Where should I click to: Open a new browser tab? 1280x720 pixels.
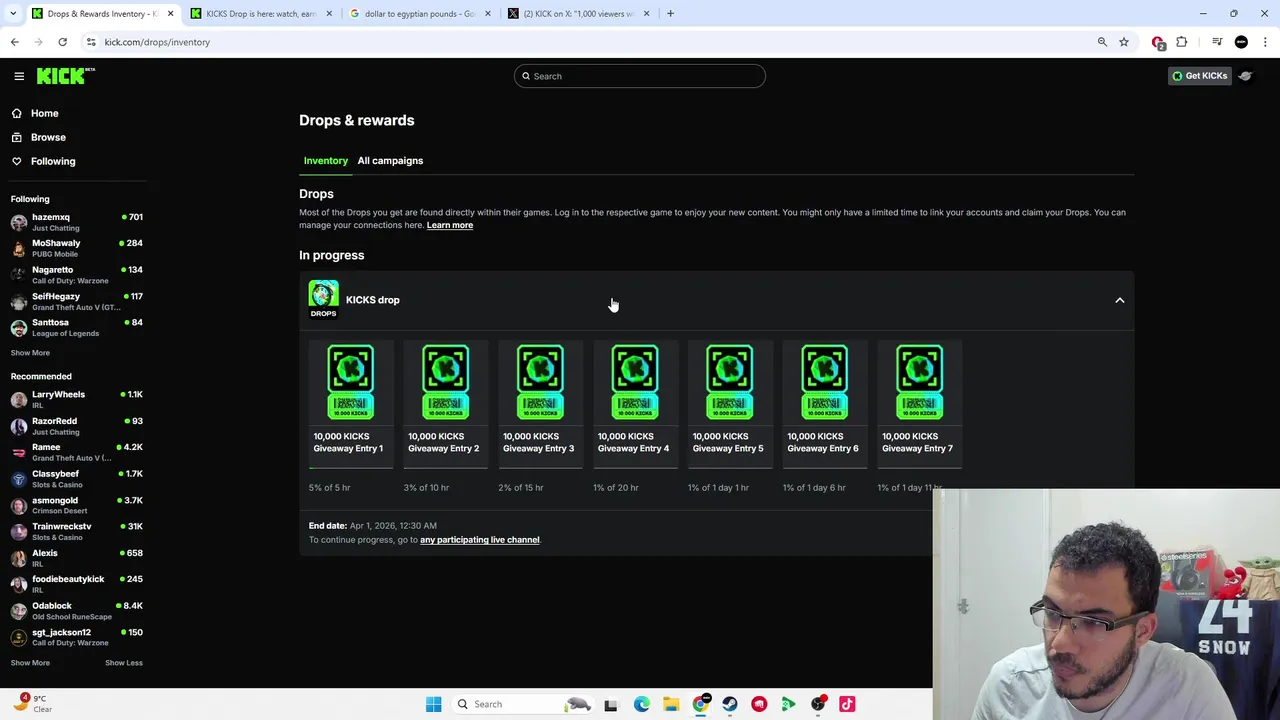click(x=670, y=14)
